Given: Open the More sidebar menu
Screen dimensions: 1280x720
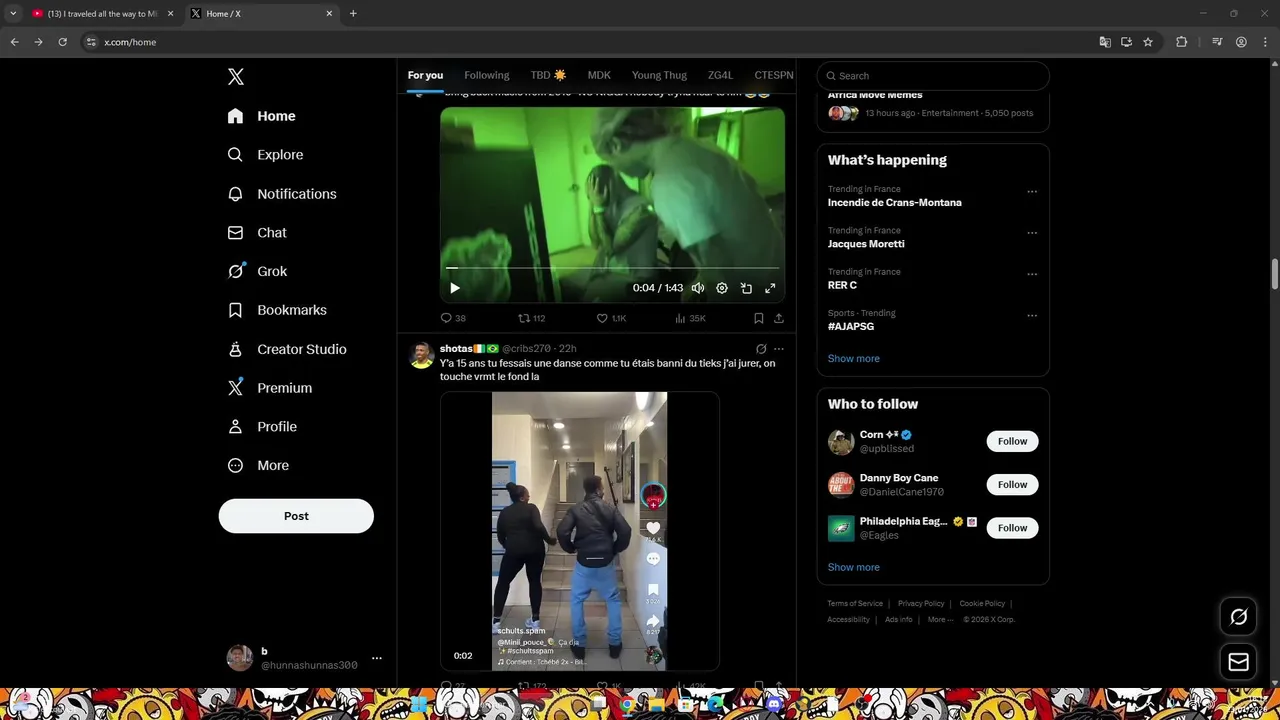Looking at the screenshot, I should pyautogui.click(x=258, y=465).
